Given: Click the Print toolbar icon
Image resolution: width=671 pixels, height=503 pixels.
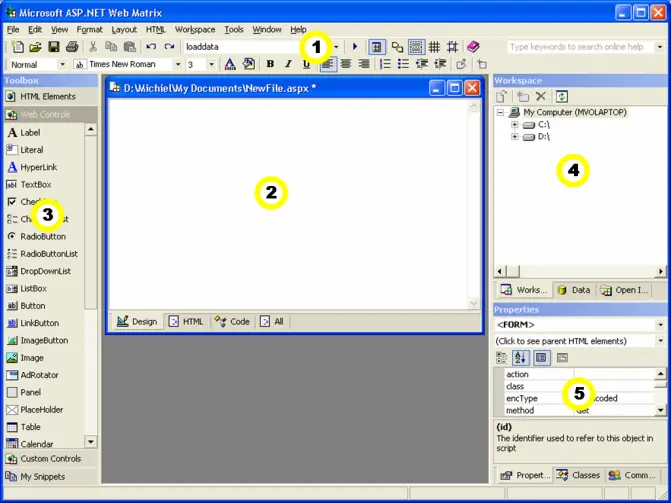Looking at the screenshot, I should click(72, 47).
